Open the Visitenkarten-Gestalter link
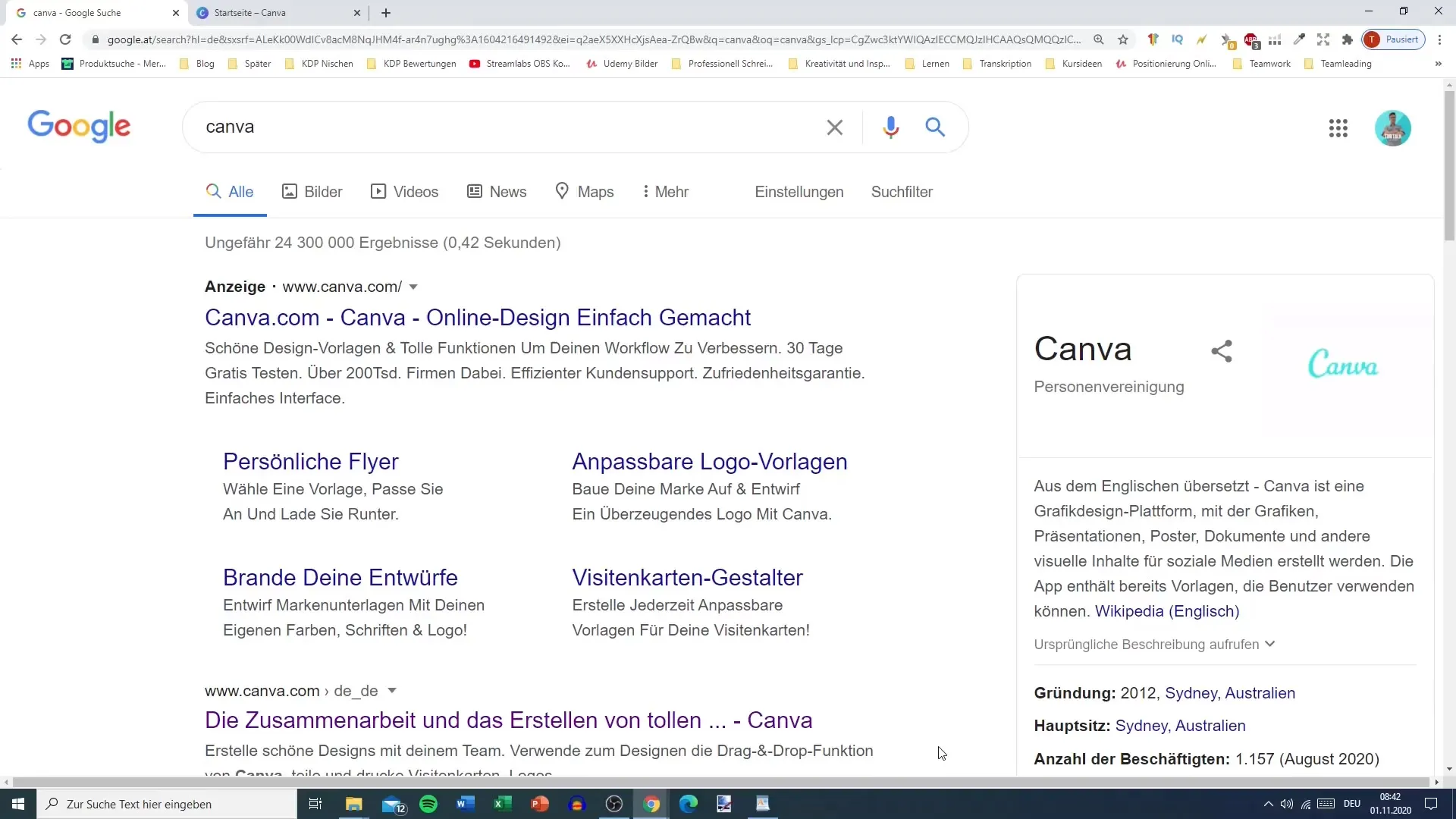1456x819 pixels. coord(688,577)
